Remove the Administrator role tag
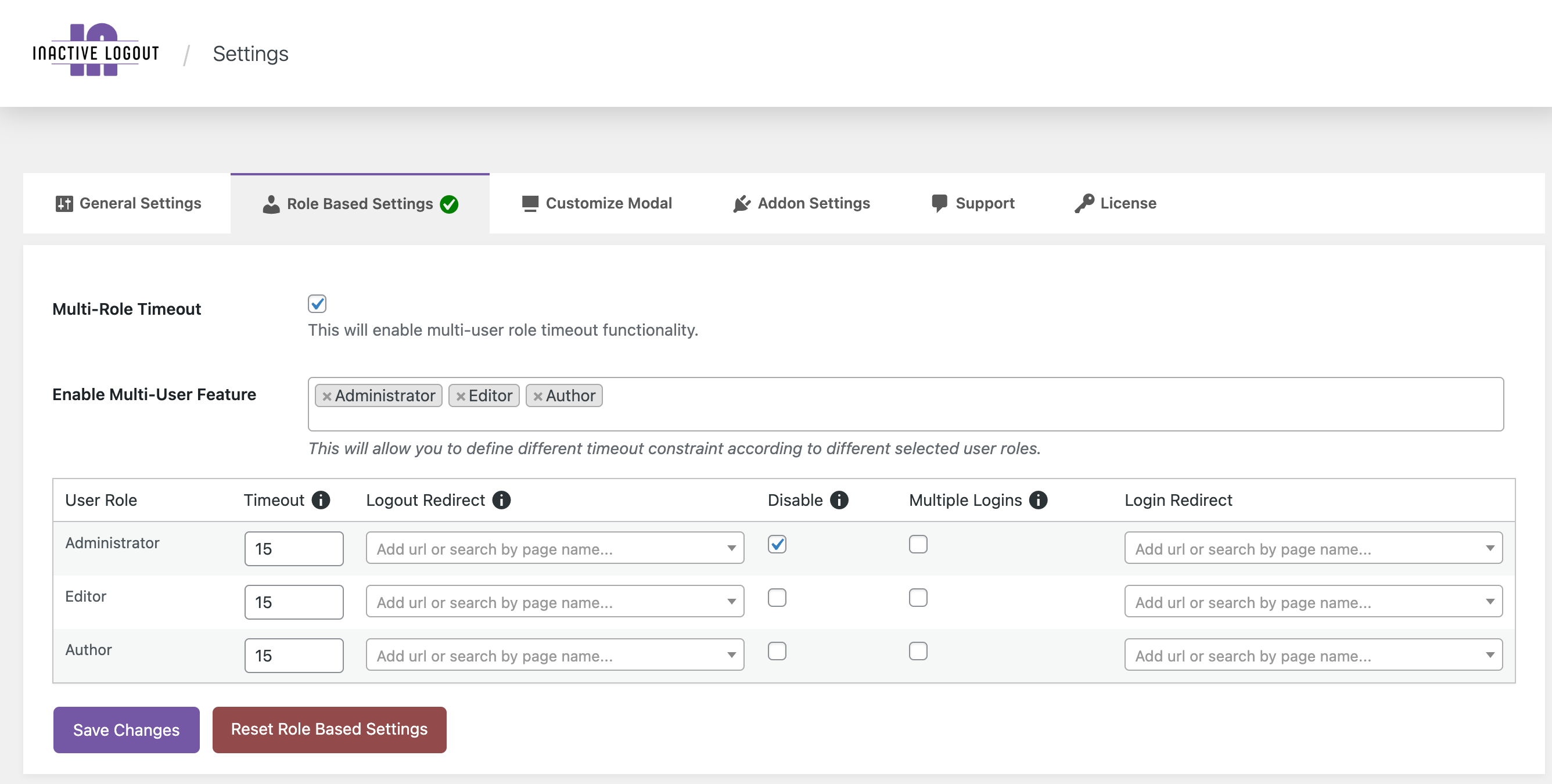 click(x=326, y=397)
